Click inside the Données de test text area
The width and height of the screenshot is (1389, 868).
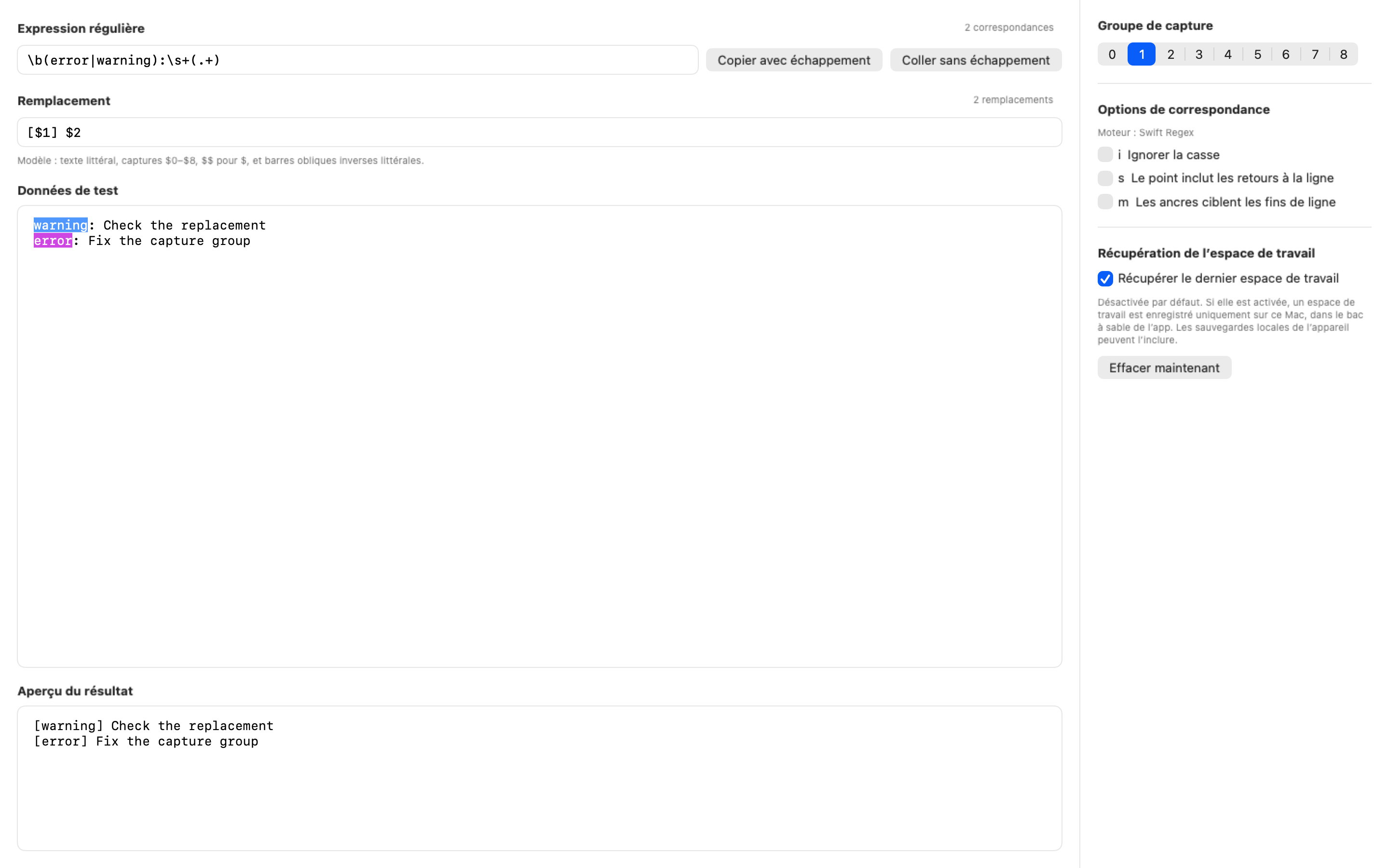[x=540, y=436]
